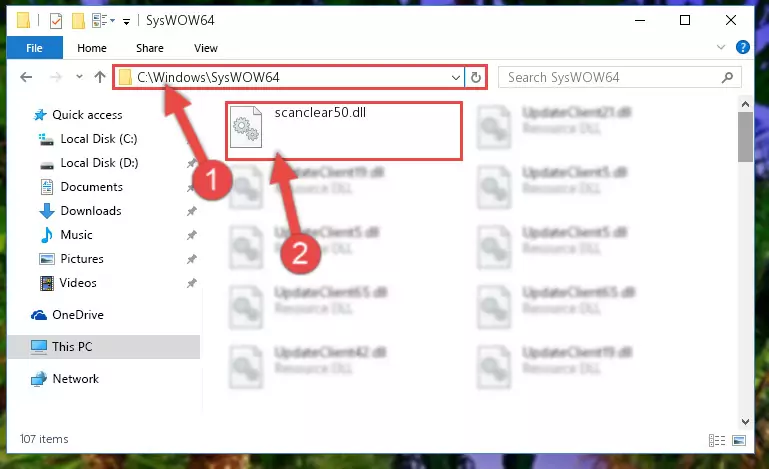Screen dimensions: 769x469
Task: Open Local Disk (C:) in sidebar
Action: [x=99, y=139]
